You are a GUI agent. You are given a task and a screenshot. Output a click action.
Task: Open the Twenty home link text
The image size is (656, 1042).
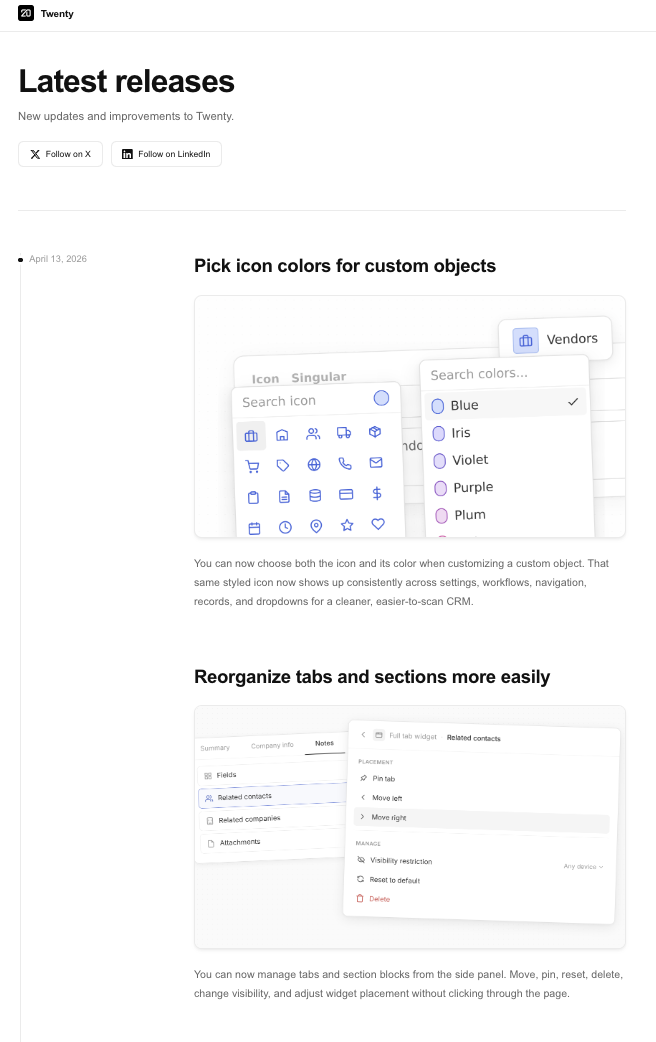[57, 14]
